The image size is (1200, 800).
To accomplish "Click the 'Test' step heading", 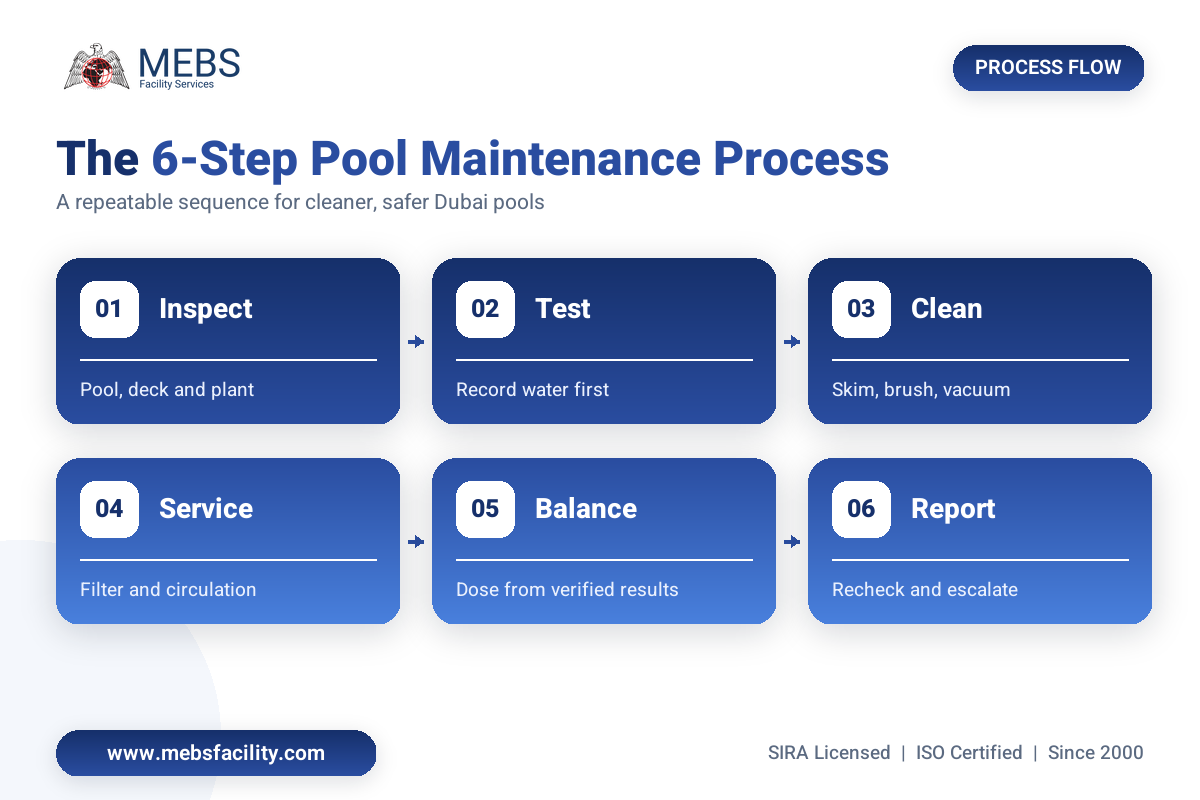I will tap(563, 309).
